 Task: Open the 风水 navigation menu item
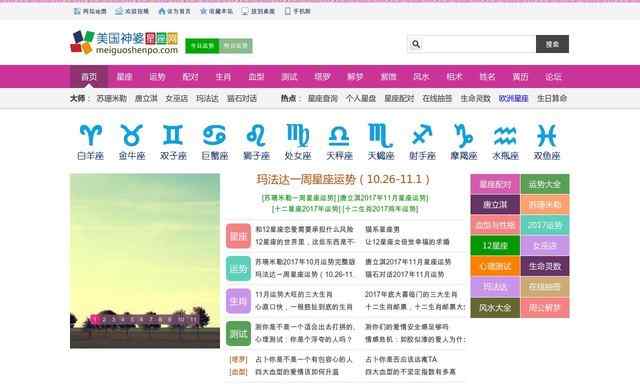[421, 77]
